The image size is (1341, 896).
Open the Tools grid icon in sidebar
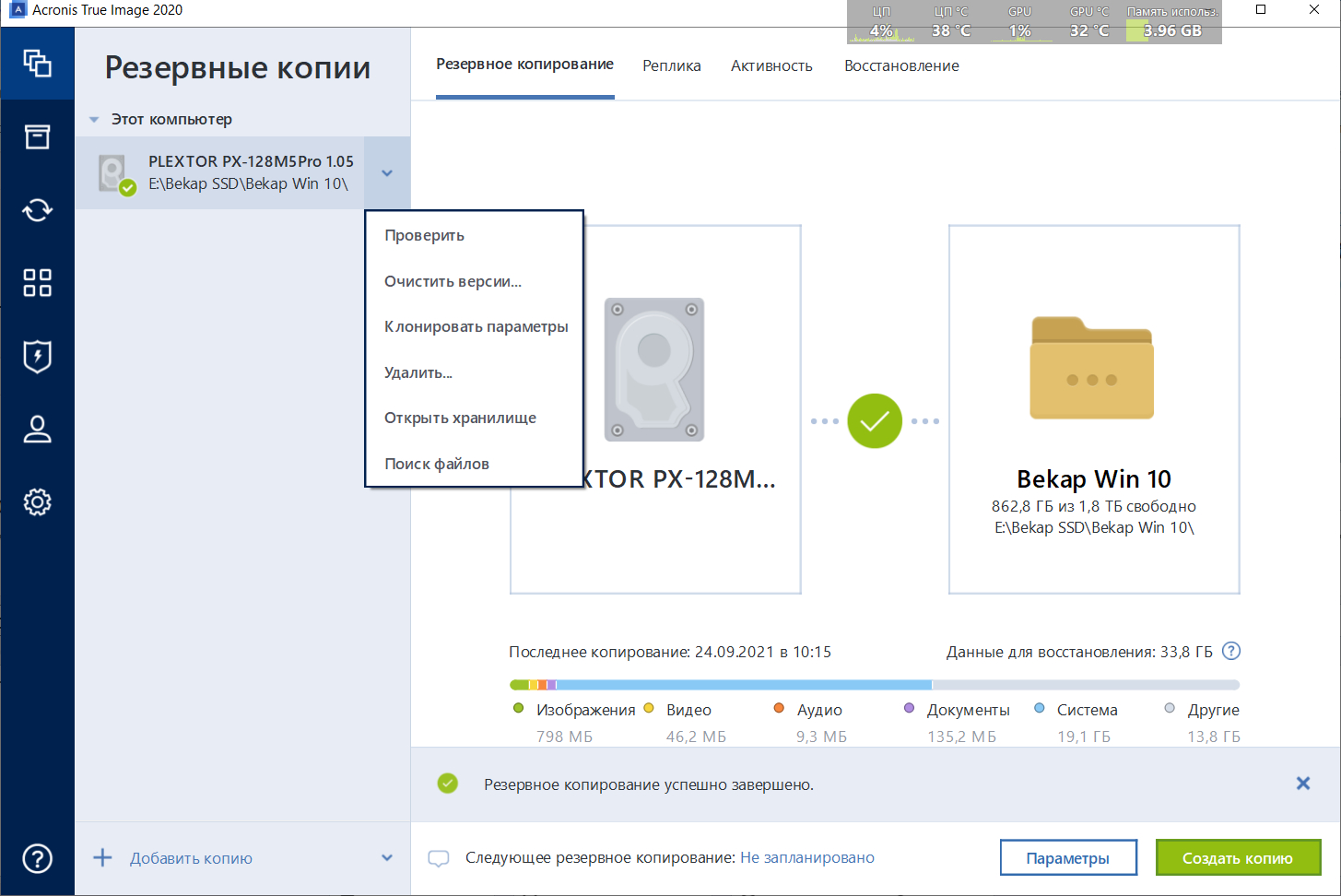pyautogui.click(x=37, y=283)
